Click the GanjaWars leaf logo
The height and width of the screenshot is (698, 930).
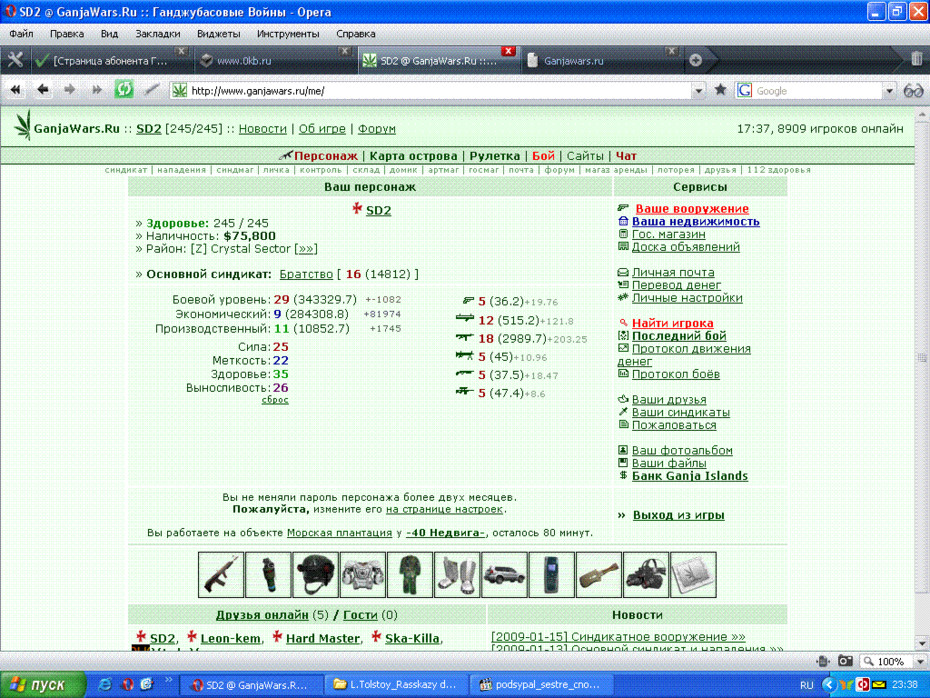(x=23, y=126)
